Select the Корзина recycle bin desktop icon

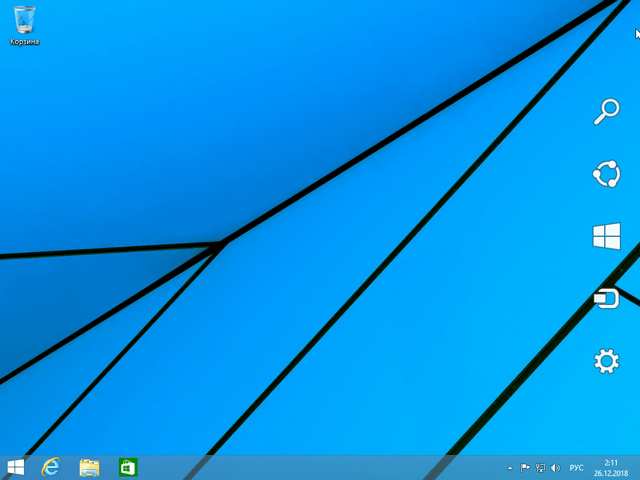(24, 20)
